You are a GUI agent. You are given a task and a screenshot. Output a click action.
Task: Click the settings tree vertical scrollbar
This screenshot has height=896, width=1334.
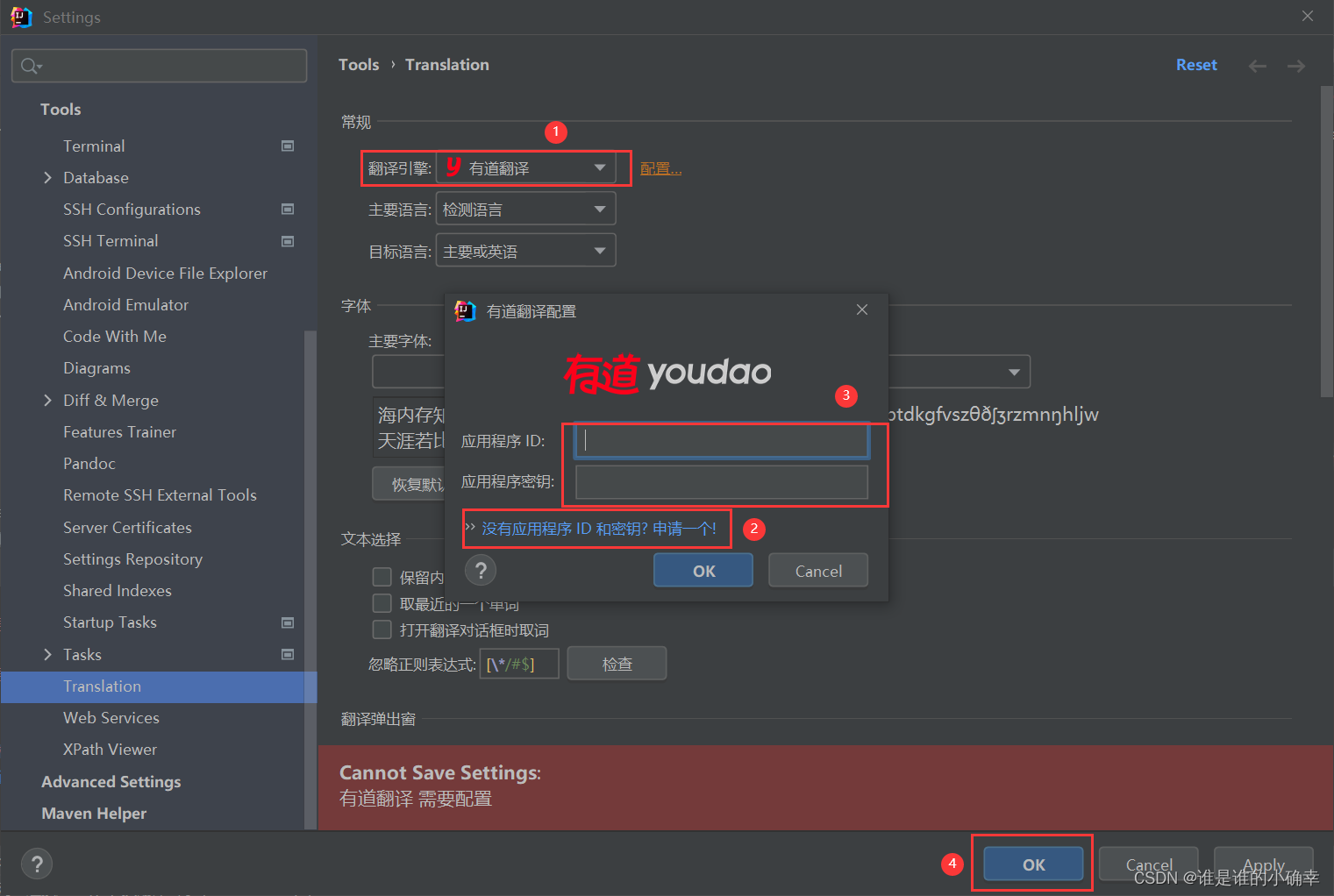pyautogui.click(x=310, y=579)
